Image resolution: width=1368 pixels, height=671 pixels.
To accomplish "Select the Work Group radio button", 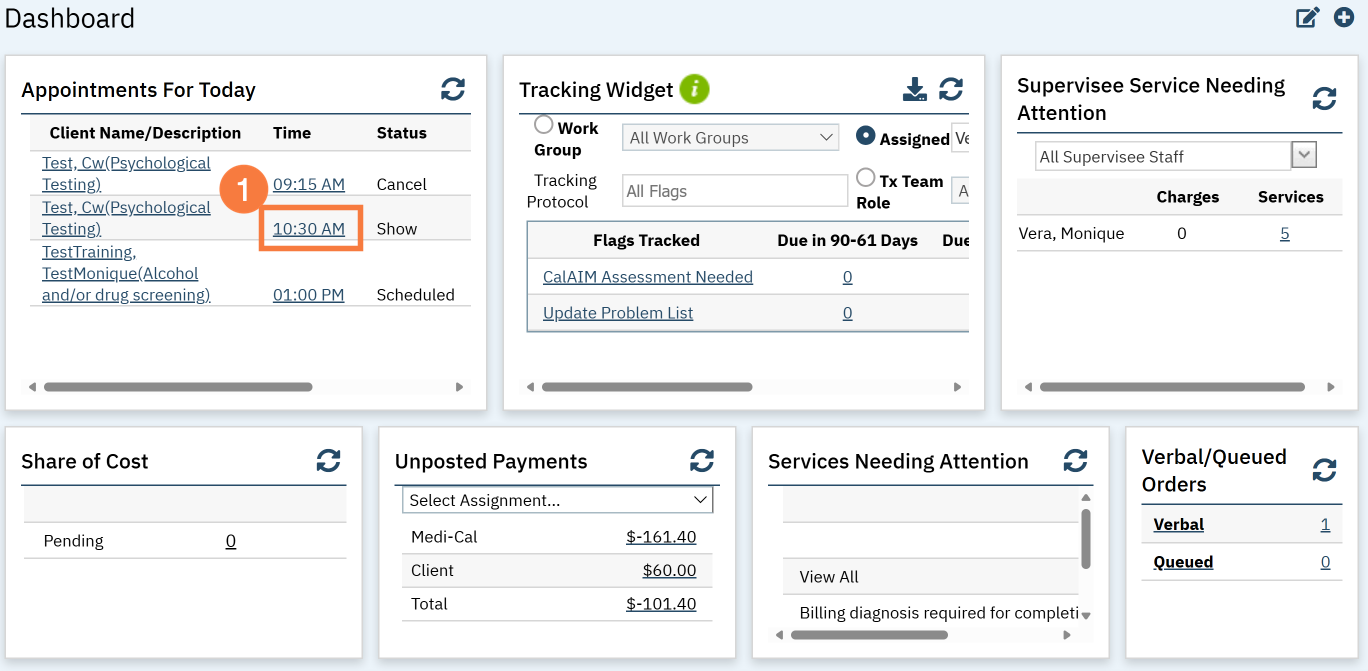I will (x=544, y=125).
